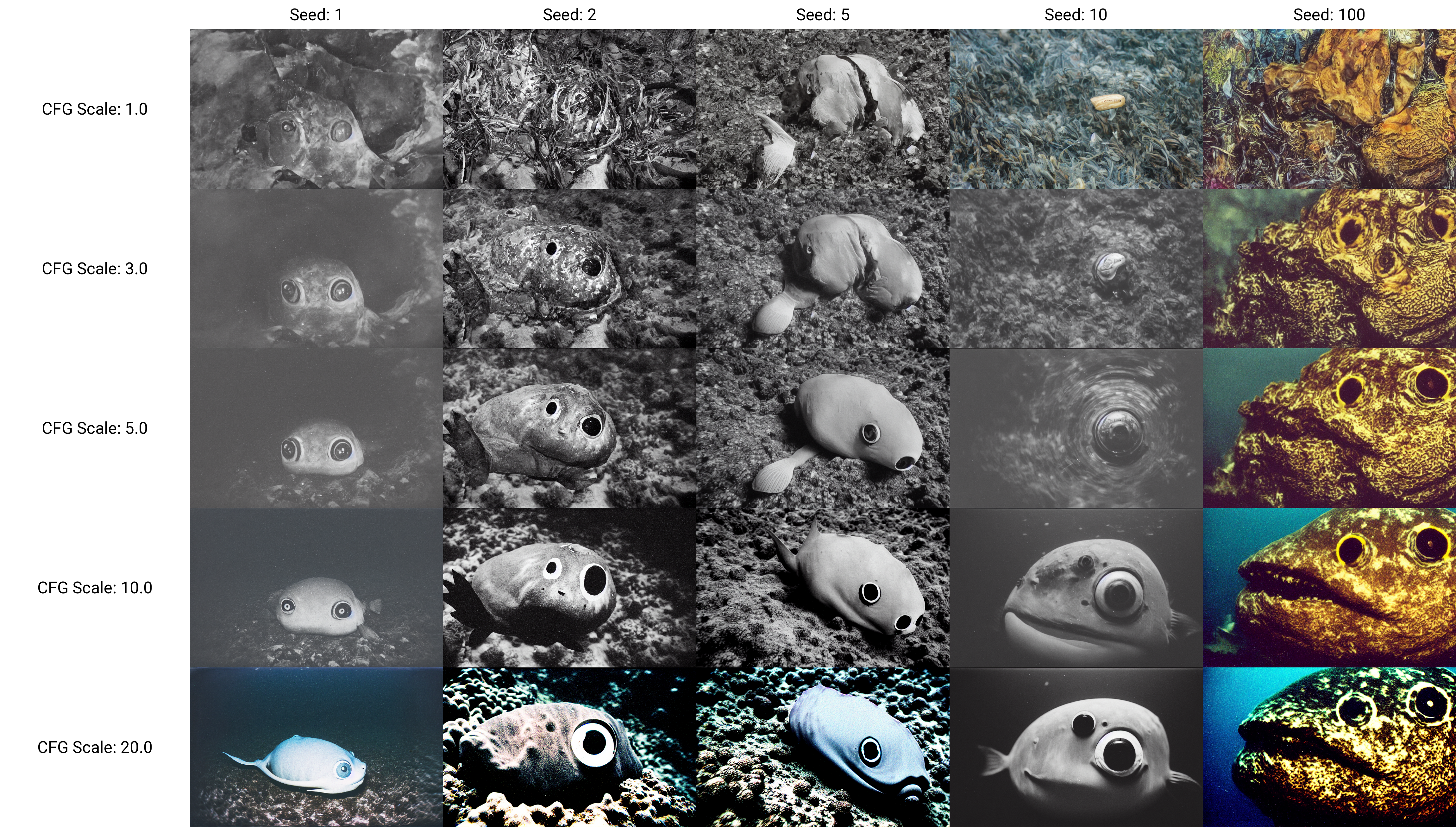The height and width of the screenshot is (827, 1456).
Task: Click the "CFG Scale: 5.0" row label
Action: point(95,428)
